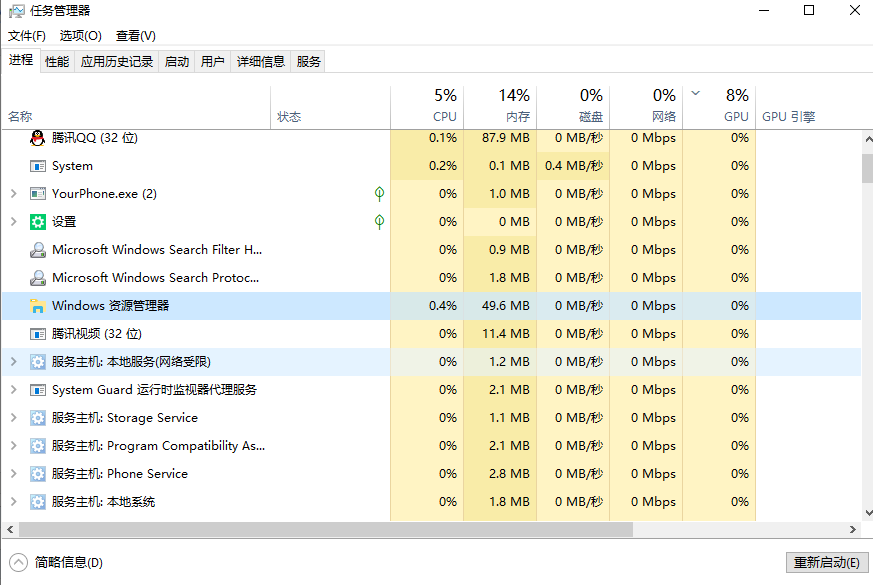Click the vertical scrollbar down arrow
This screenshot has width=873, height=585.
(868, 513)
